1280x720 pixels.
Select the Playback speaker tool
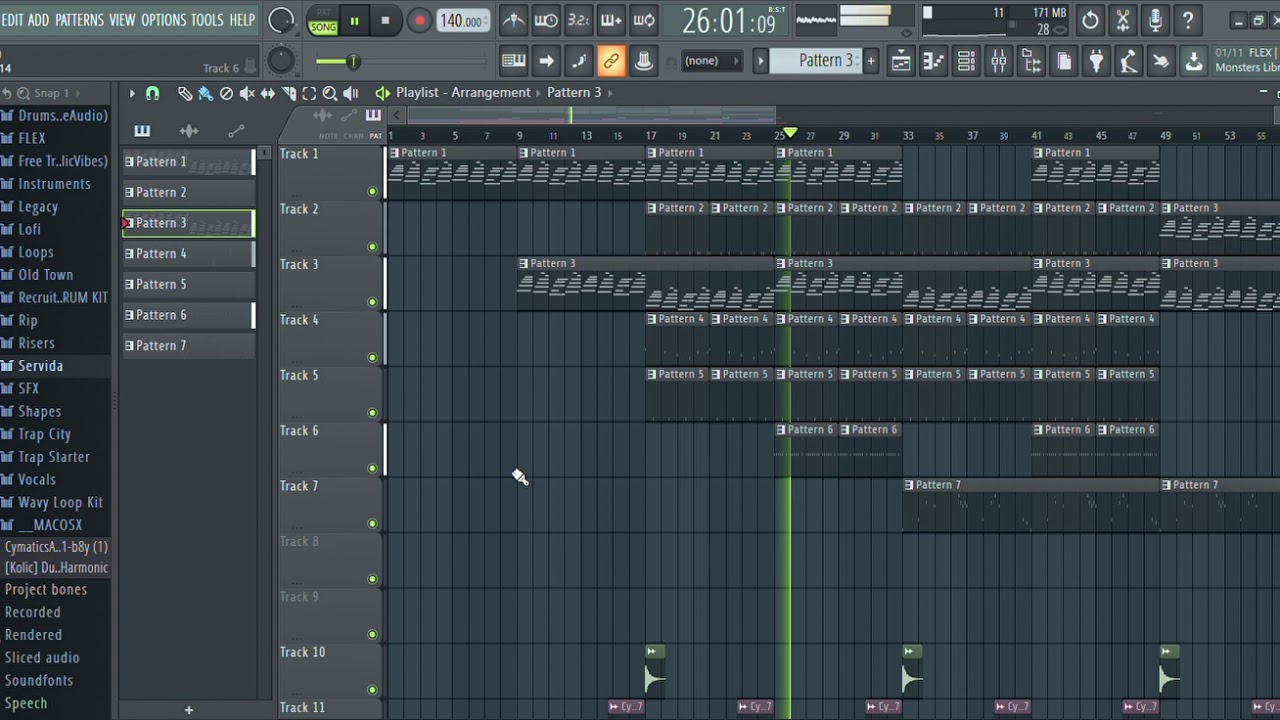pyautogui.click(x=351, y=93)
